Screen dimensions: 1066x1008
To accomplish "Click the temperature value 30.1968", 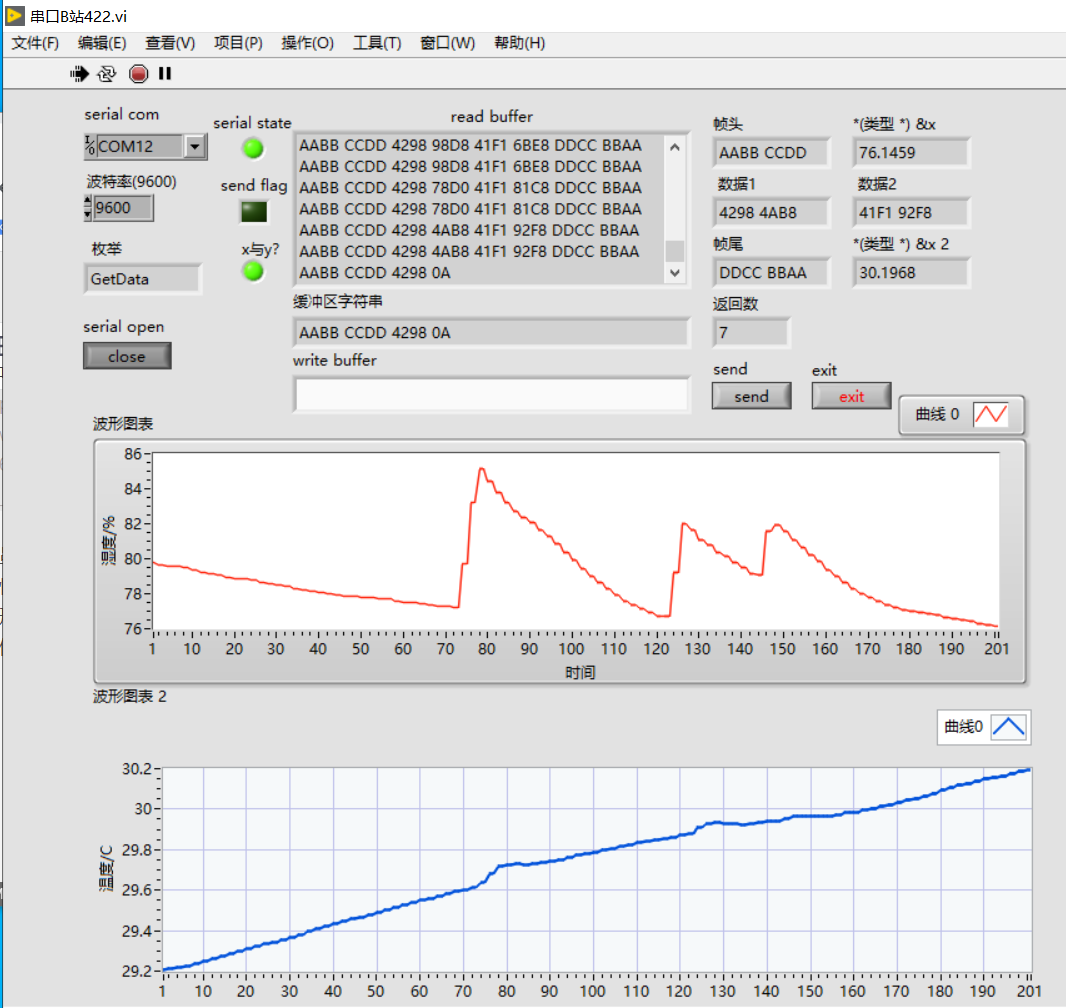I will click(x=911, y=273).
